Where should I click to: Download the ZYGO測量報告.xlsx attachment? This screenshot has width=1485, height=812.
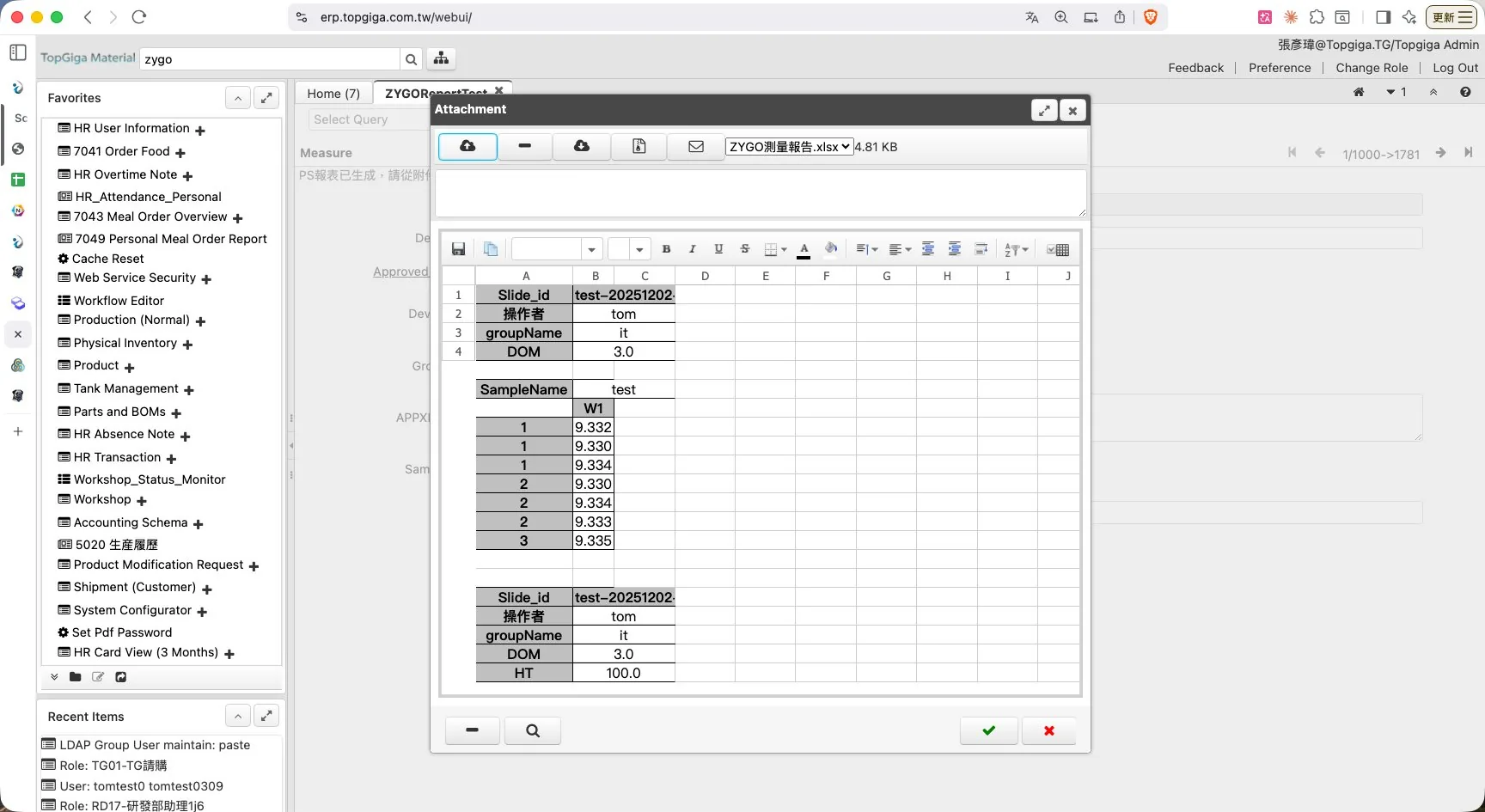coord(582,146)
